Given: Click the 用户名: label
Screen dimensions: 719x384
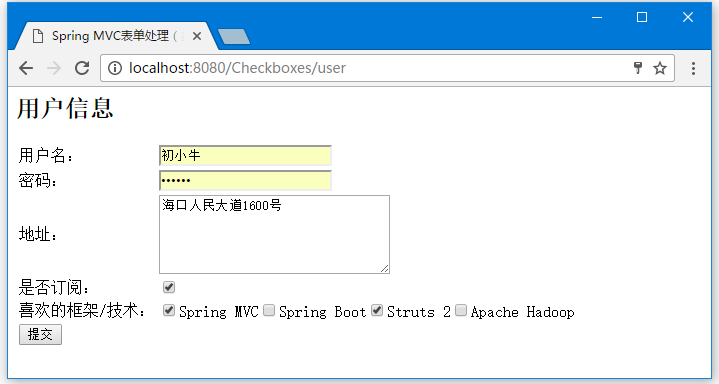Looking at the screenshot, I should point(46,156).
